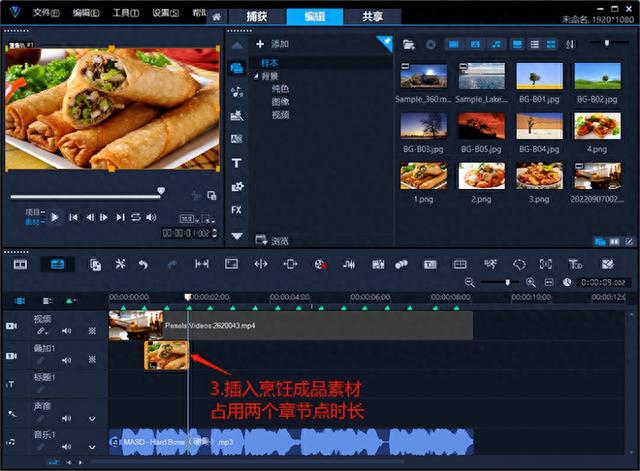This screenshot has height=471, width=640.
Task: Sort library clips
Action: point(570,44)
